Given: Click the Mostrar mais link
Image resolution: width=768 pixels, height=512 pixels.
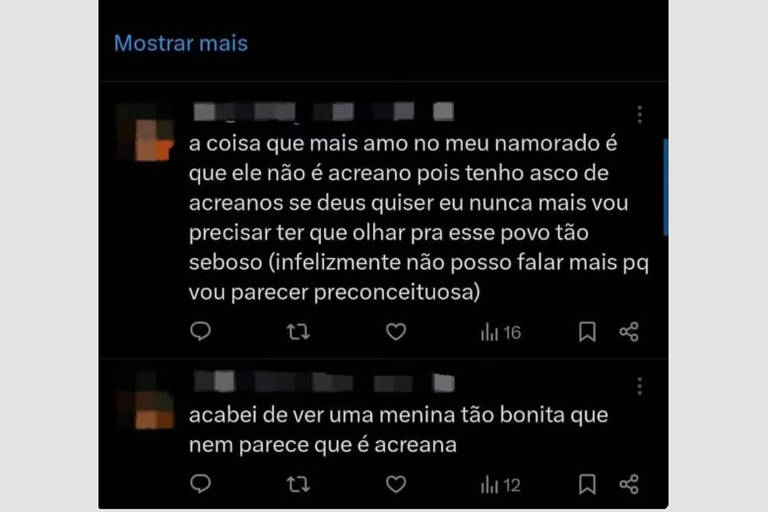Looking at the screenshot, I should [x=181, y=43].
